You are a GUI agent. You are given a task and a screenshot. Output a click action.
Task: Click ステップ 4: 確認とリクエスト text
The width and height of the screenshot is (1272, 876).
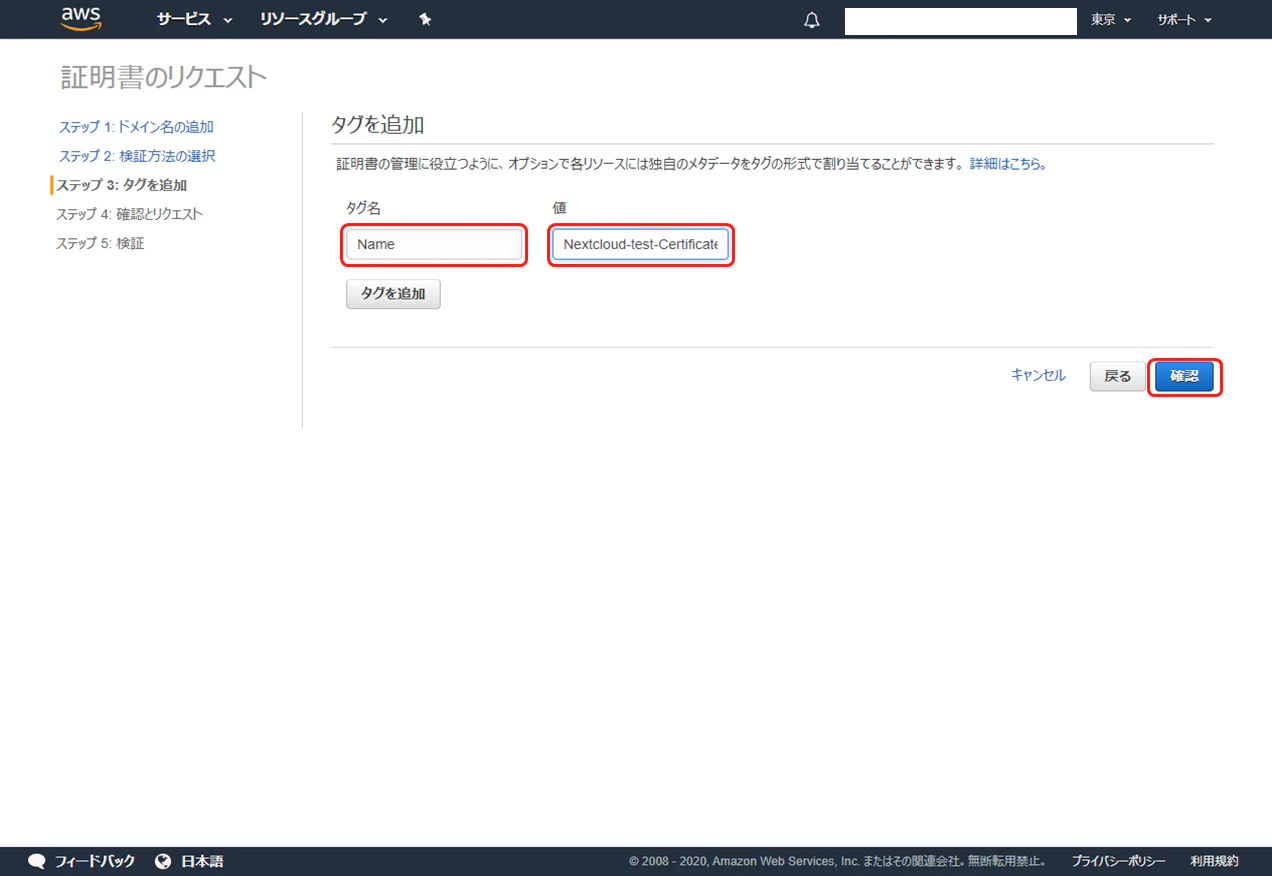(x=129, y=214)
